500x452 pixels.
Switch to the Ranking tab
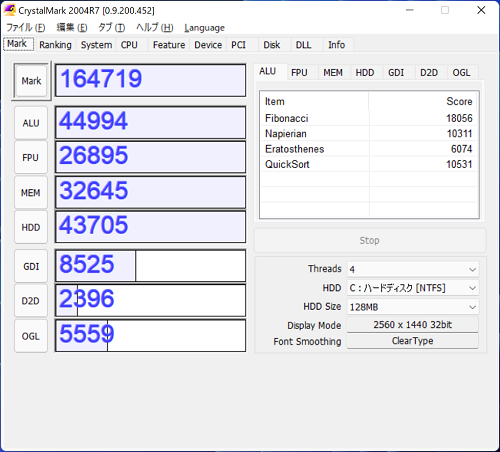(x=55, y=45)
